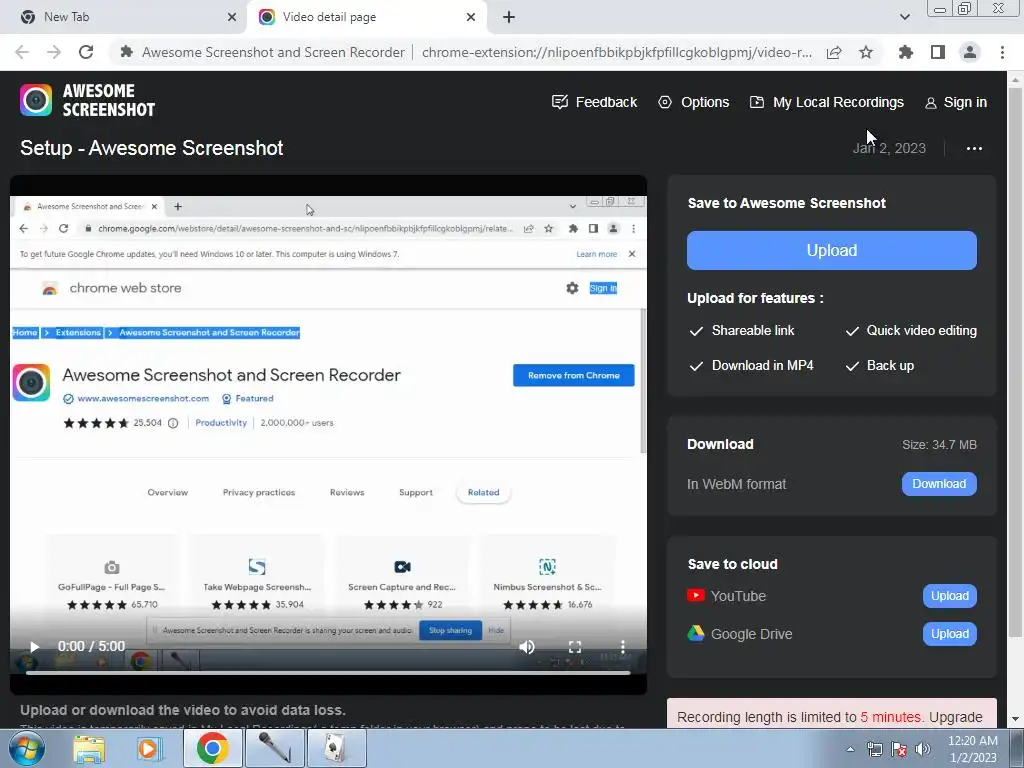
Task: Open Windows Explorer from the taskbar
Action: point(89,748)
